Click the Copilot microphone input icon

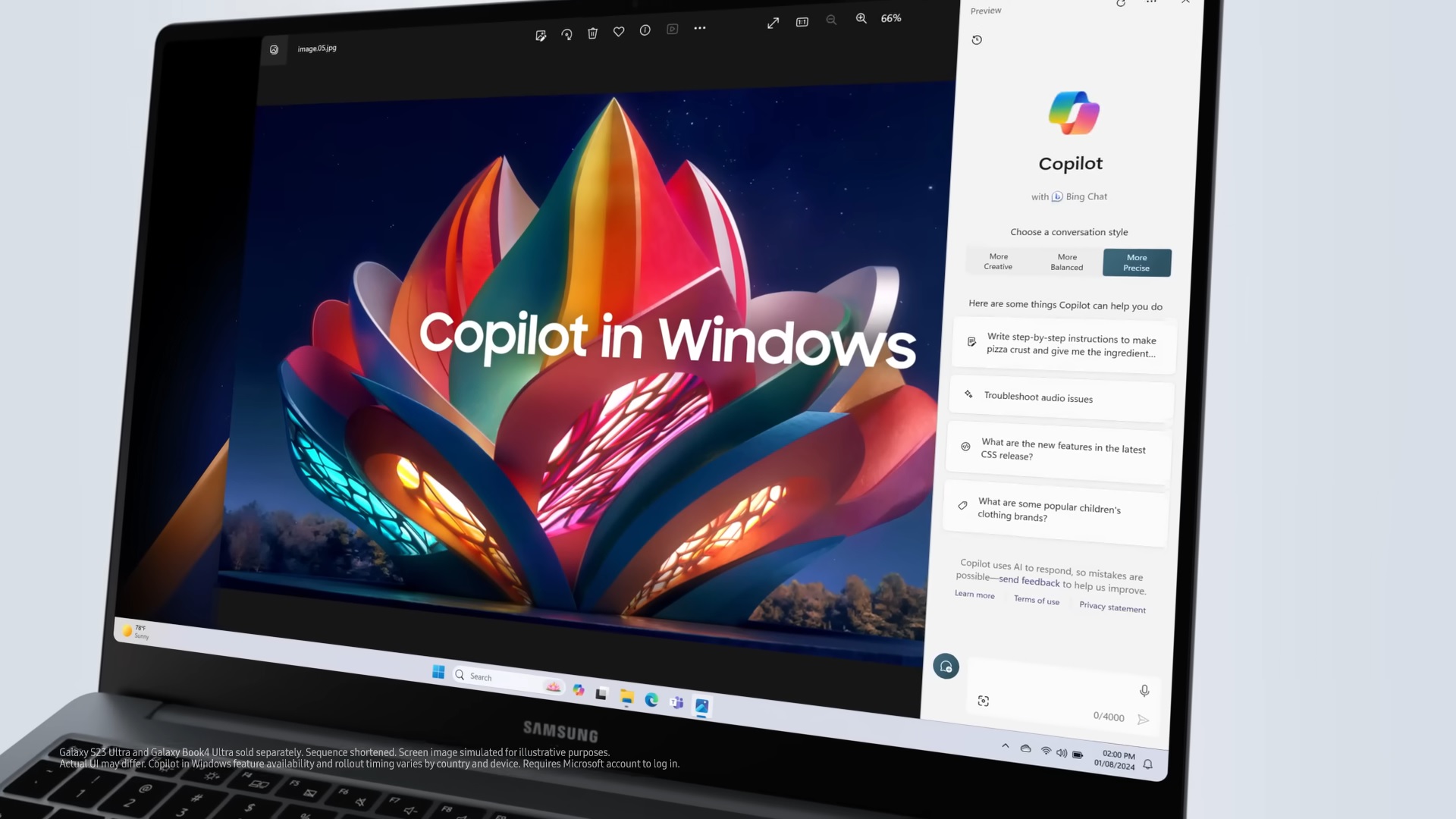(1144, 691)
